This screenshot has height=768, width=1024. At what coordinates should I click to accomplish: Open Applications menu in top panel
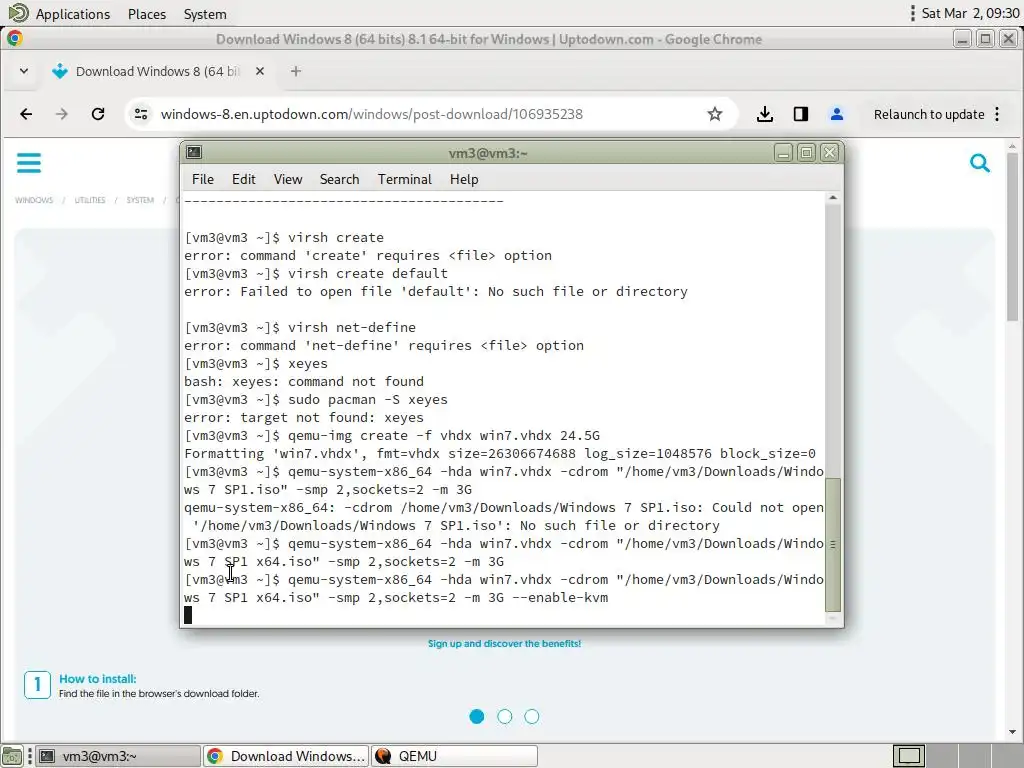(72, 14)
